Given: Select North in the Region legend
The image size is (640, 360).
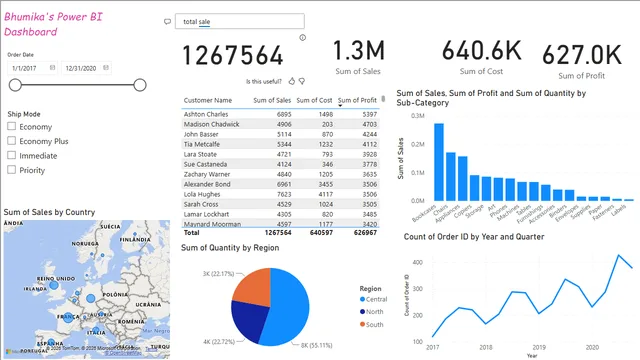Looking at the screenshot, I should [371, 312].
